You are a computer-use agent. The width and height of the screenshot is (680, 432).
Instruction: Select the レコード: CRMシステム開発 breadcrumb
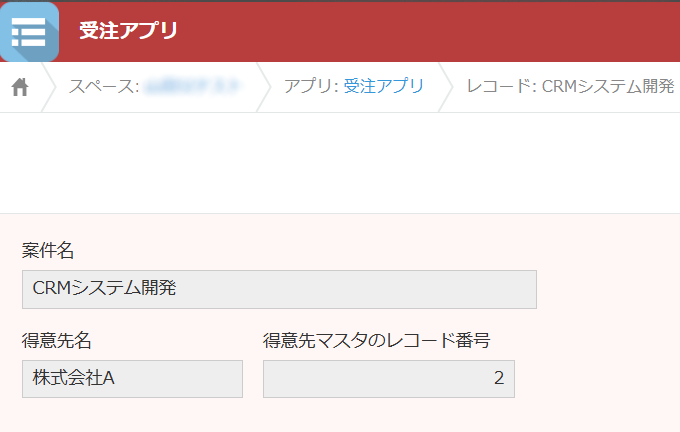570,86
